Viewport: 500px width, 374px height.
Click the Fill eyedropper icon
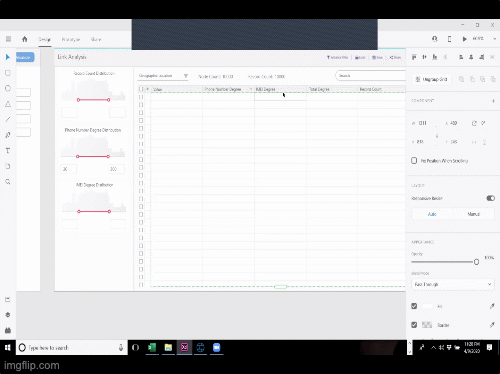pyautogui.click(x=492, y=306)
